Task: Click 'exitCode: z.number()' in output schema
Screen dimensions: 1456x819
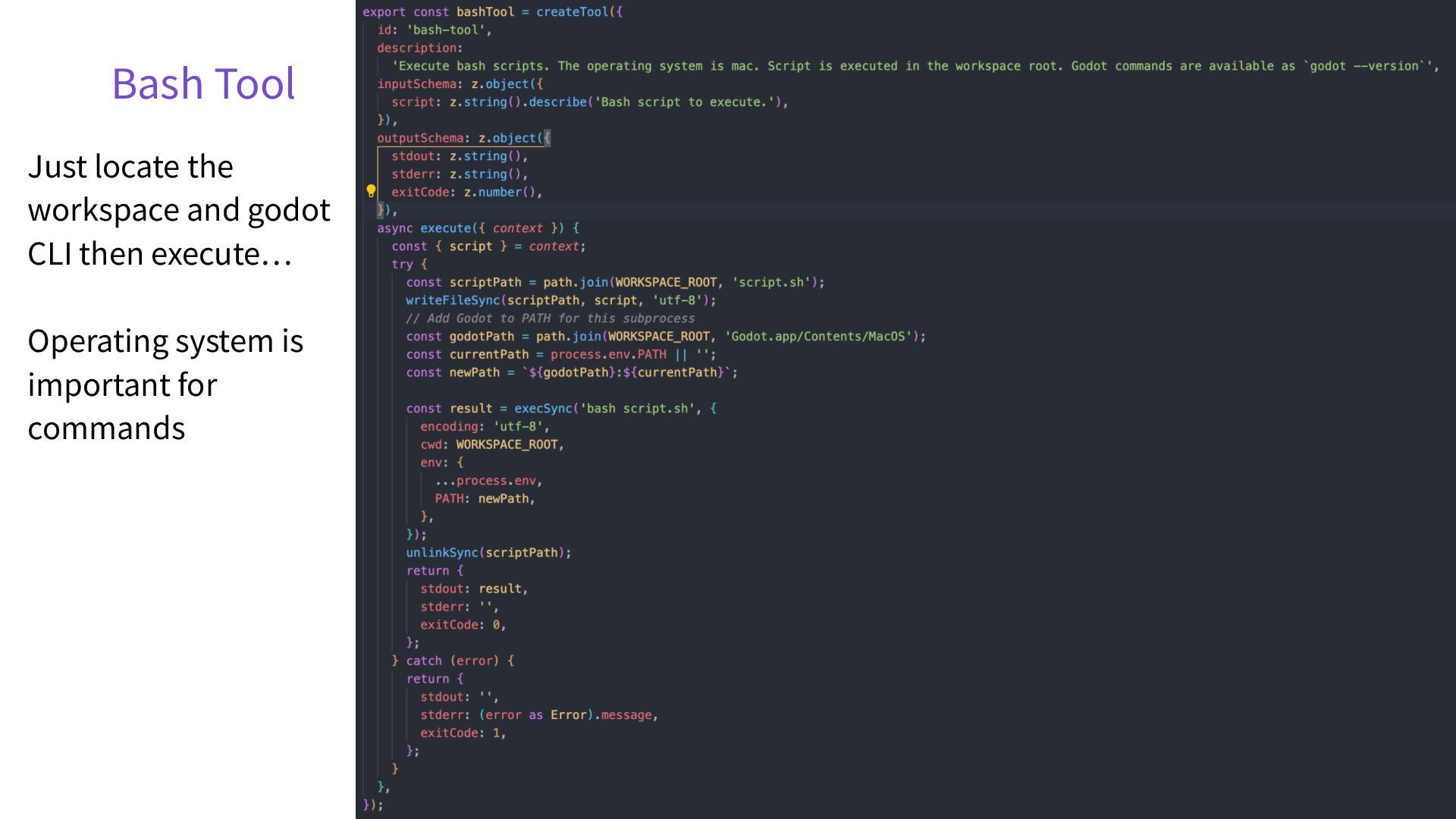Action: pyautogui.click(x=466, y=193)
